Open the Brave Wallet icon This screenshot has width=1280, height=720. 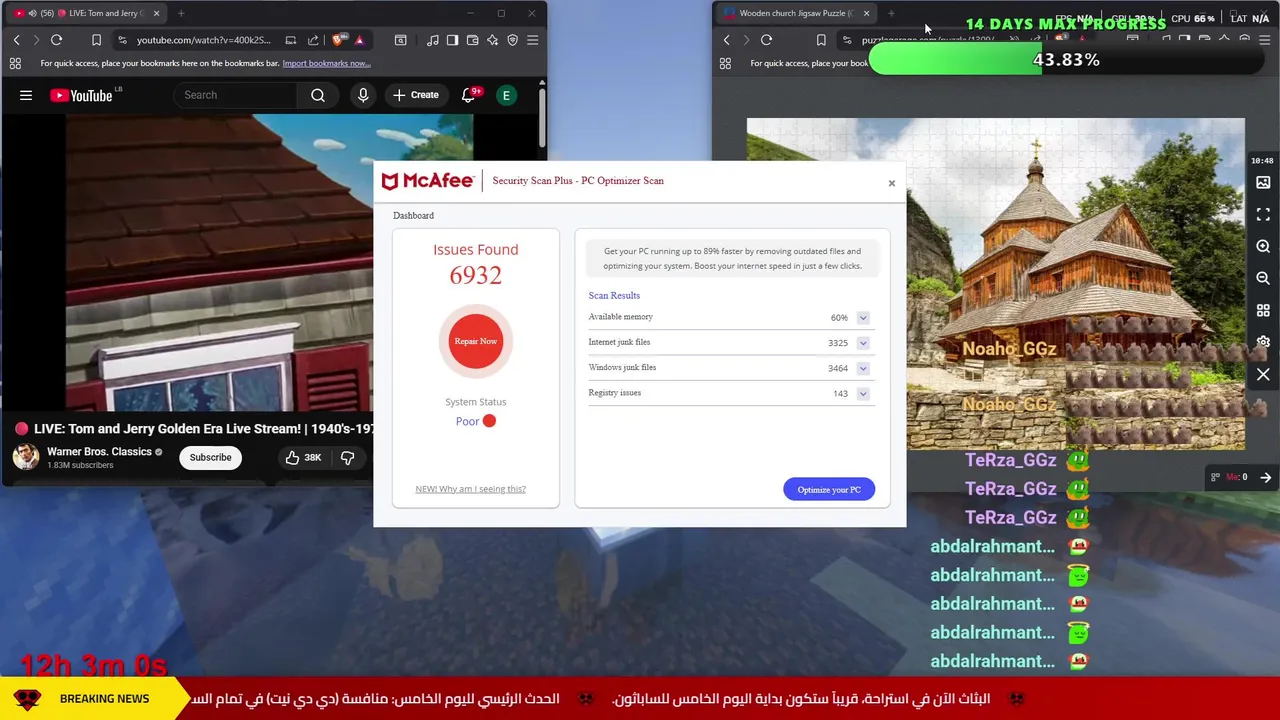tap(472, 40)
